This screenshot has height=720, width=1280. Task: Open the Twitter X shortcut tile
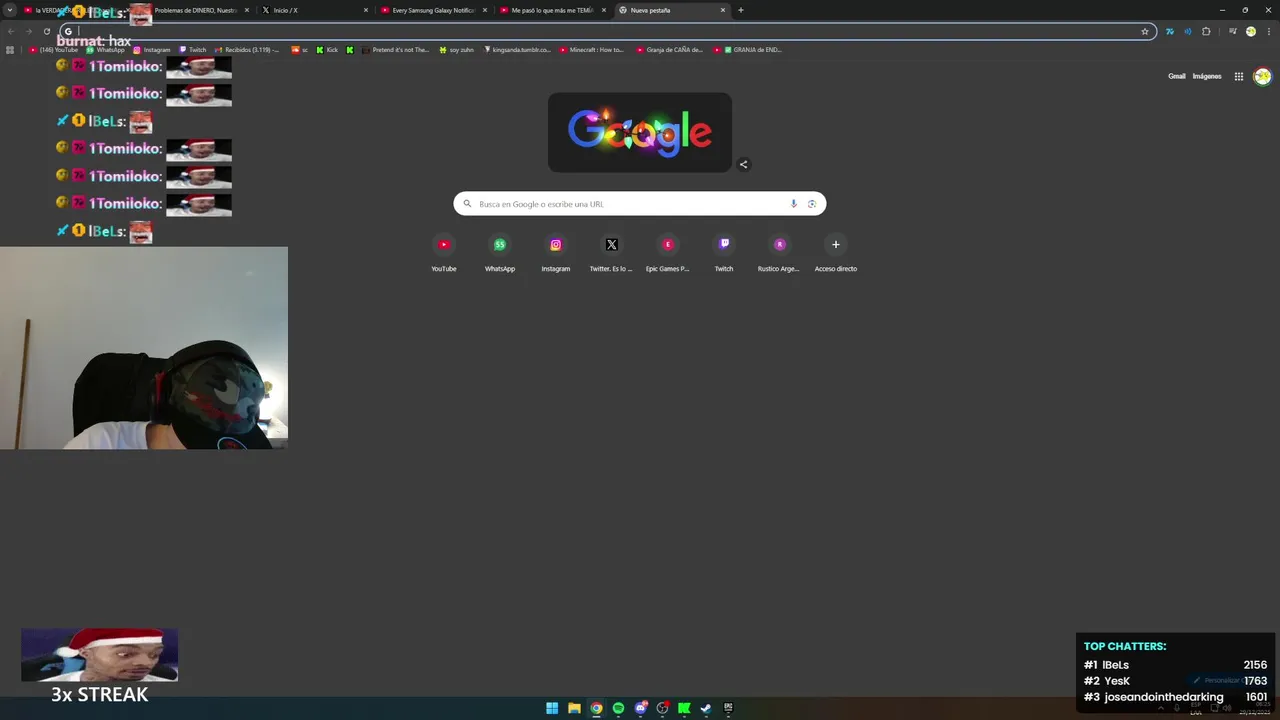tap(612, 253)
